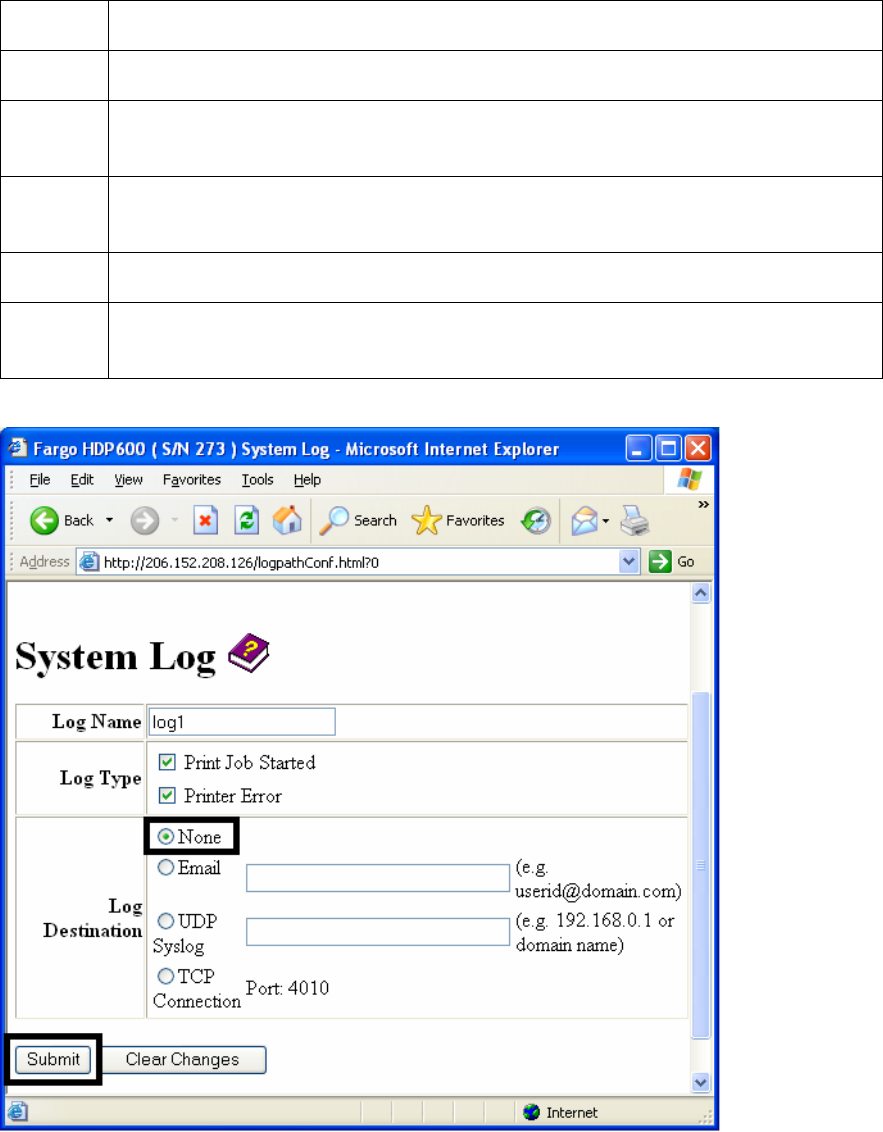Stop page loading with red X icon
Screen dimensions: 883x1132
[206, 520]
